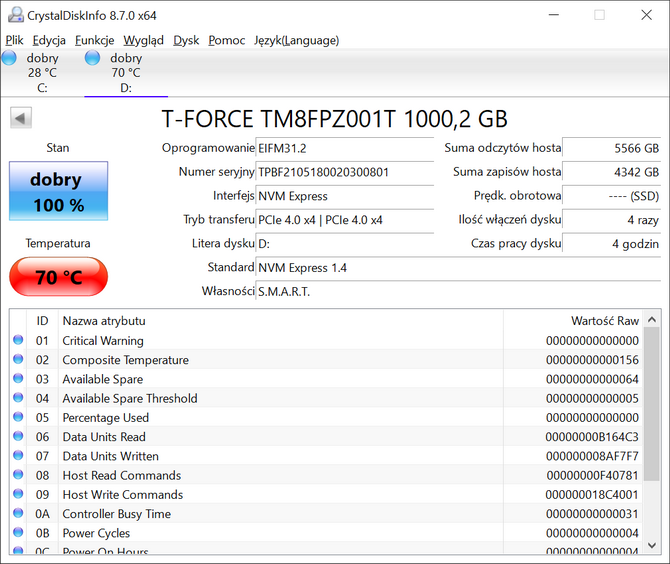The height and width of the screenshot is (564, 670).
Task: Click the dobry 100 % health status button
Action: point(58,192)
